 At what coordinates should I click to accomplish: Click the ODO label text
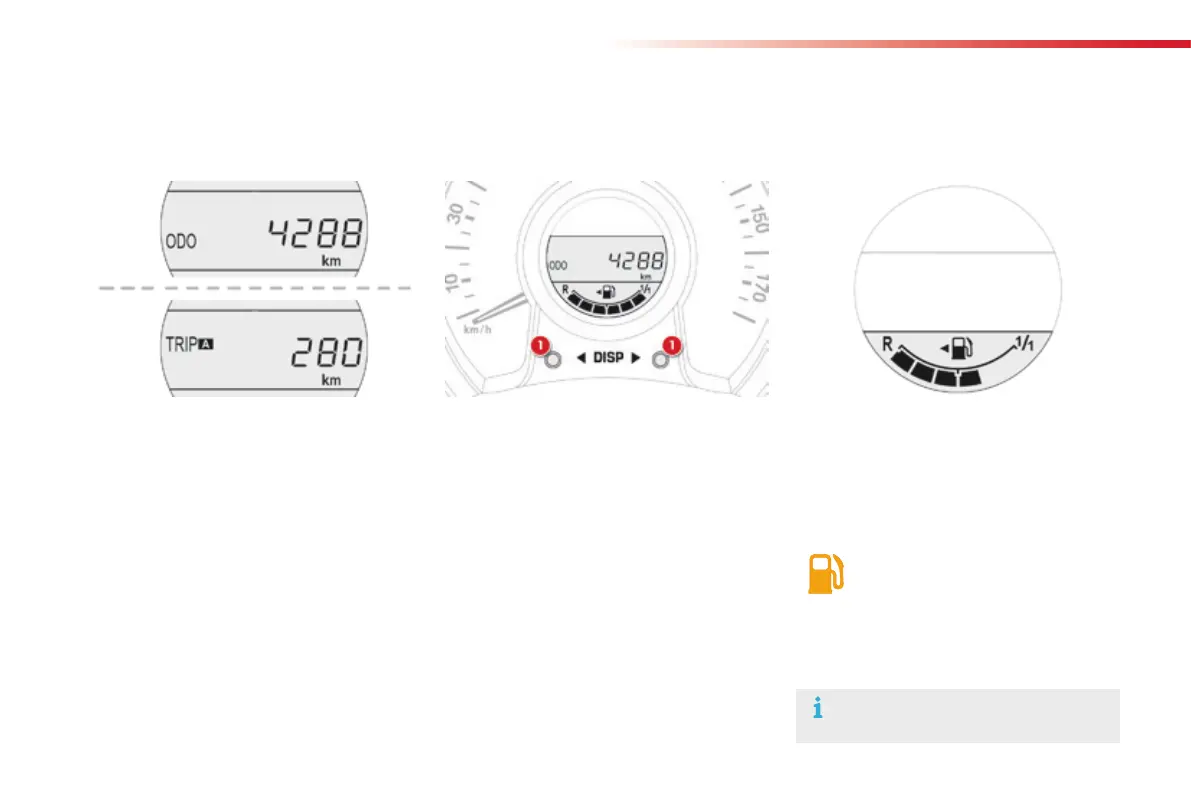pos(181,242)
